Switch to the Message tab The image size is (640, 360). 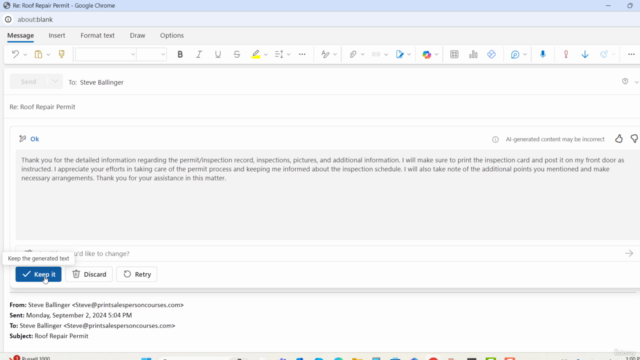(20, 36)
